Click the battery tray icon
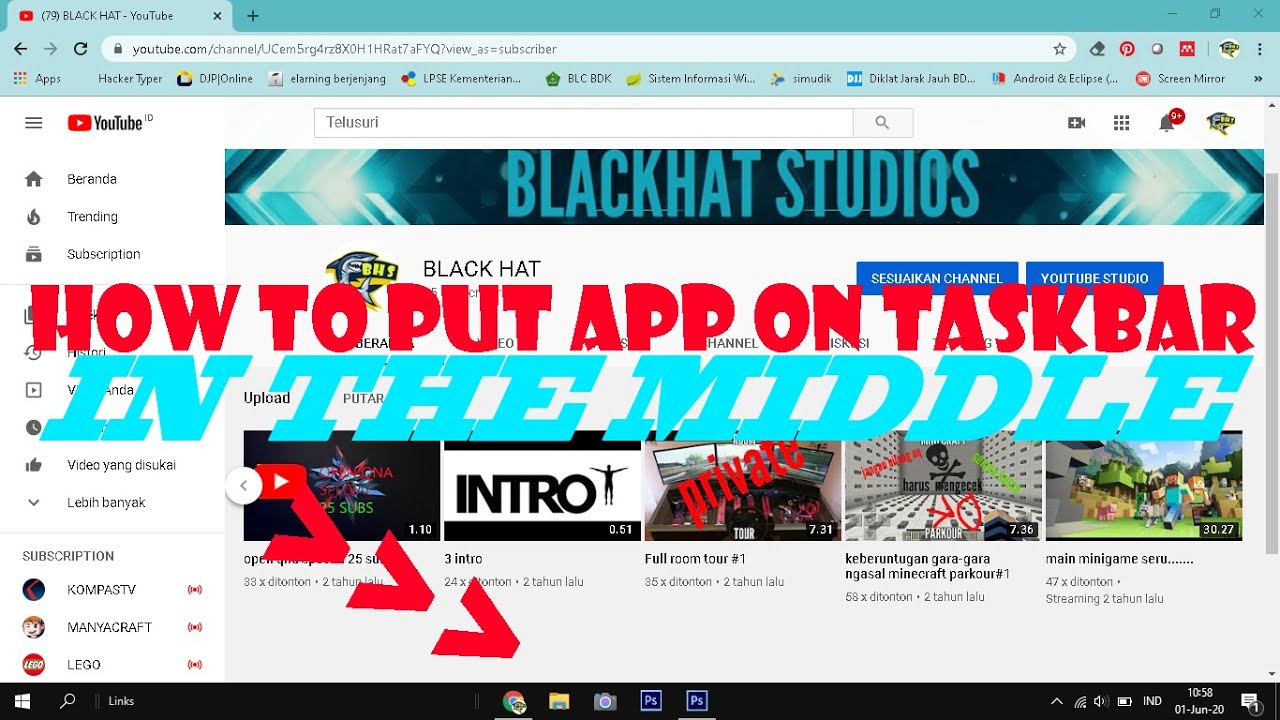The width and height of the screenshot is (1280, 720). coord(1124,701)
